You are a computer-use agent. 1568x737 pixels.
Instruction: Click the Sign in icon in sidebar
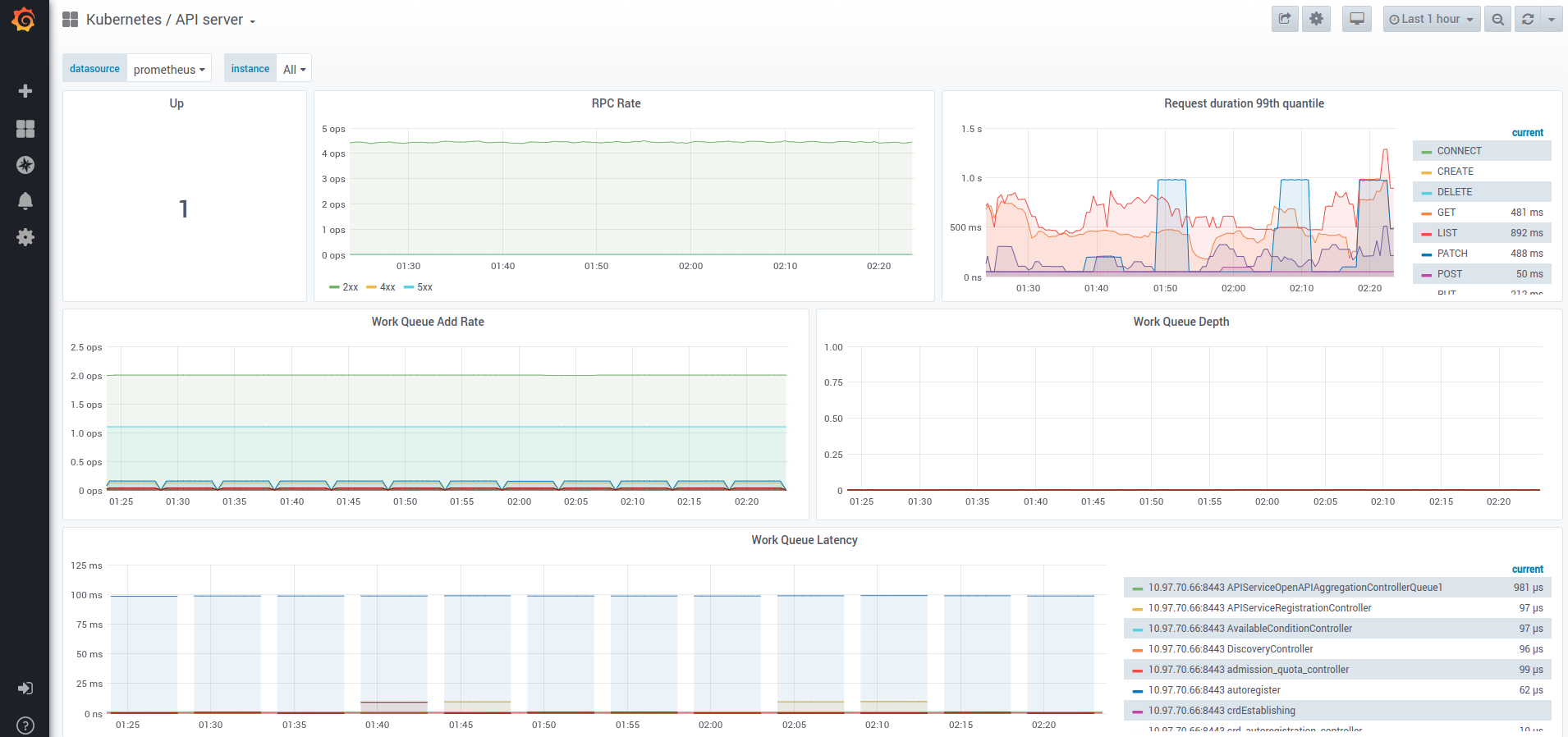pyautogui.click(x=25, y=689)
